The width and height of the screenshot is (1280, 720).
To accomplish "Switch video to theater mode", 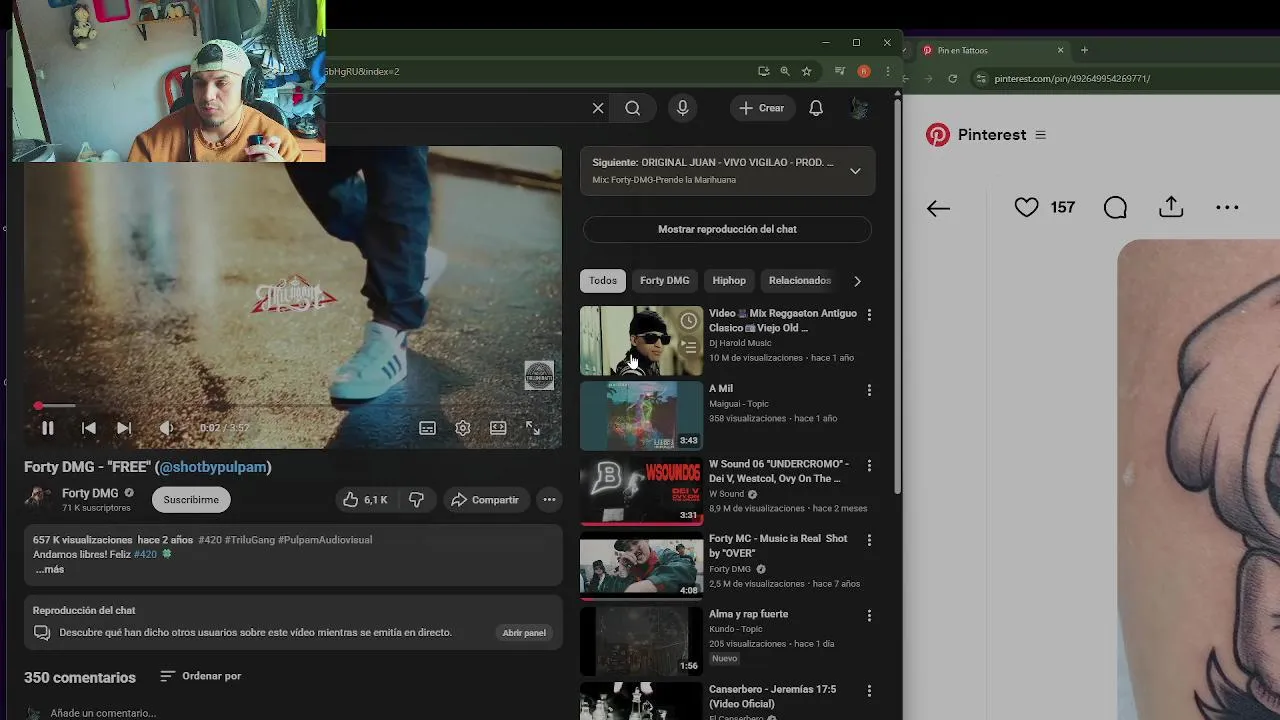I will click(x=498, y=428).
